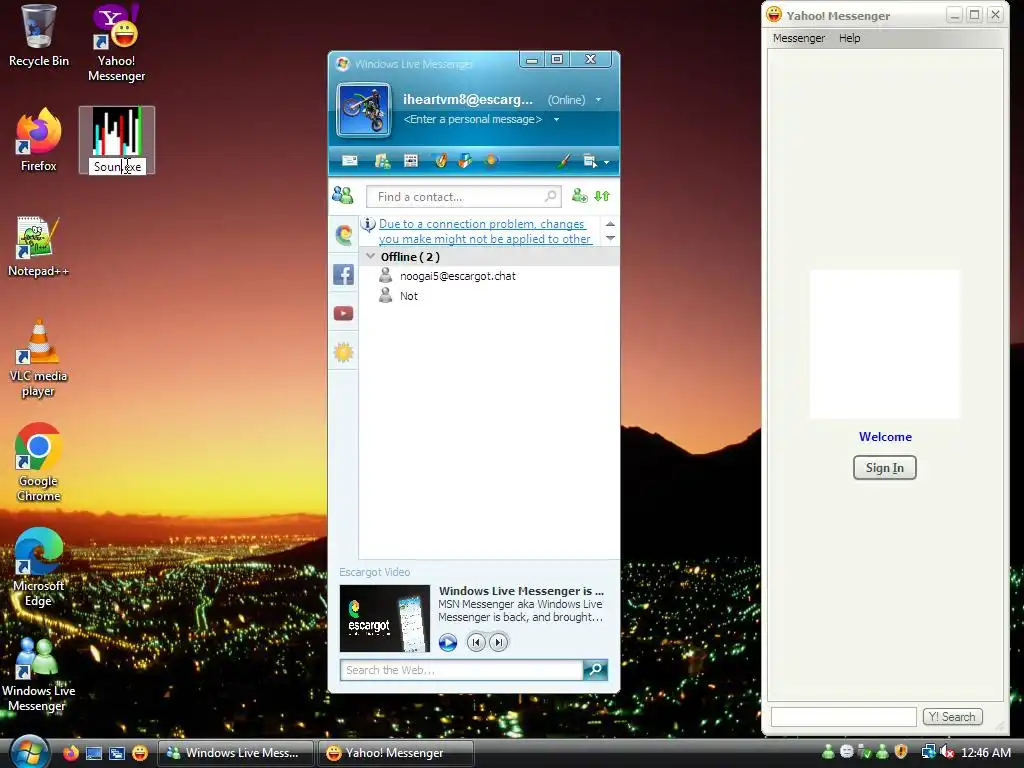Select contact noogai5@escargot.chat
This screenshot has height=768, width=1024.
click(x=458, y=276)
